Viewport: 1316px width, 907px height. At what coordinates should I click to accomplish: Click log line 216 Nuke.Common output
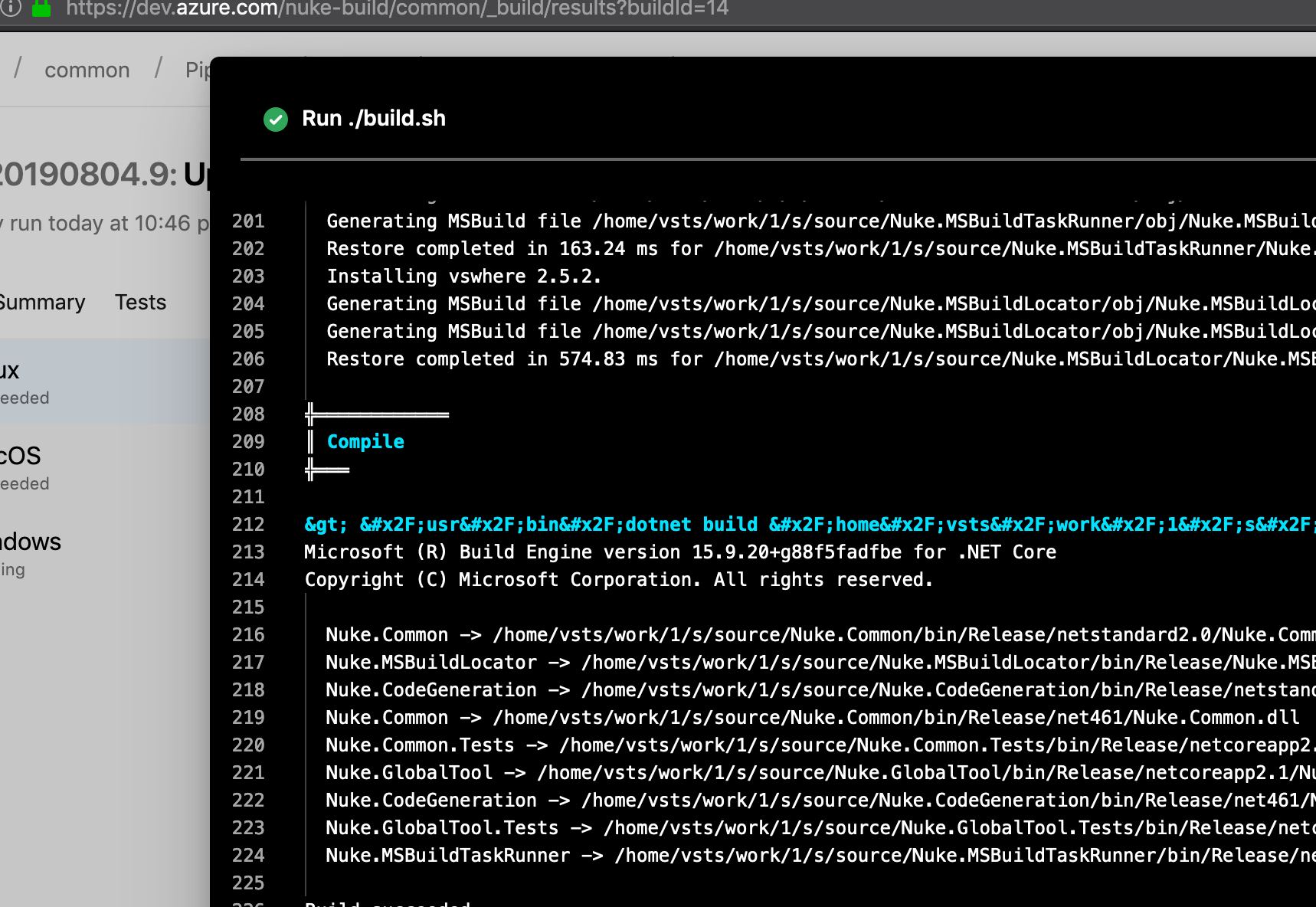coord(613,634)
